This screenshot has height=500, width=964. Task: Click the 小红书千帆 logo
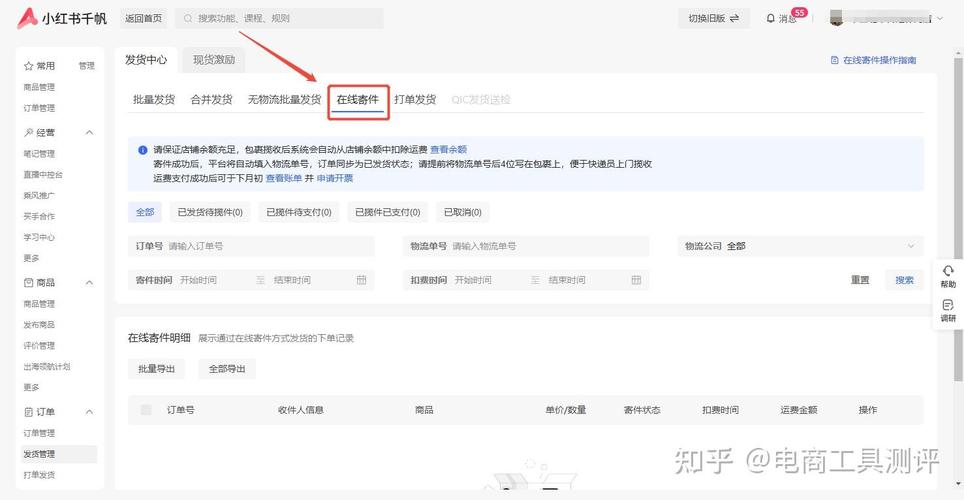click(62, 18)
